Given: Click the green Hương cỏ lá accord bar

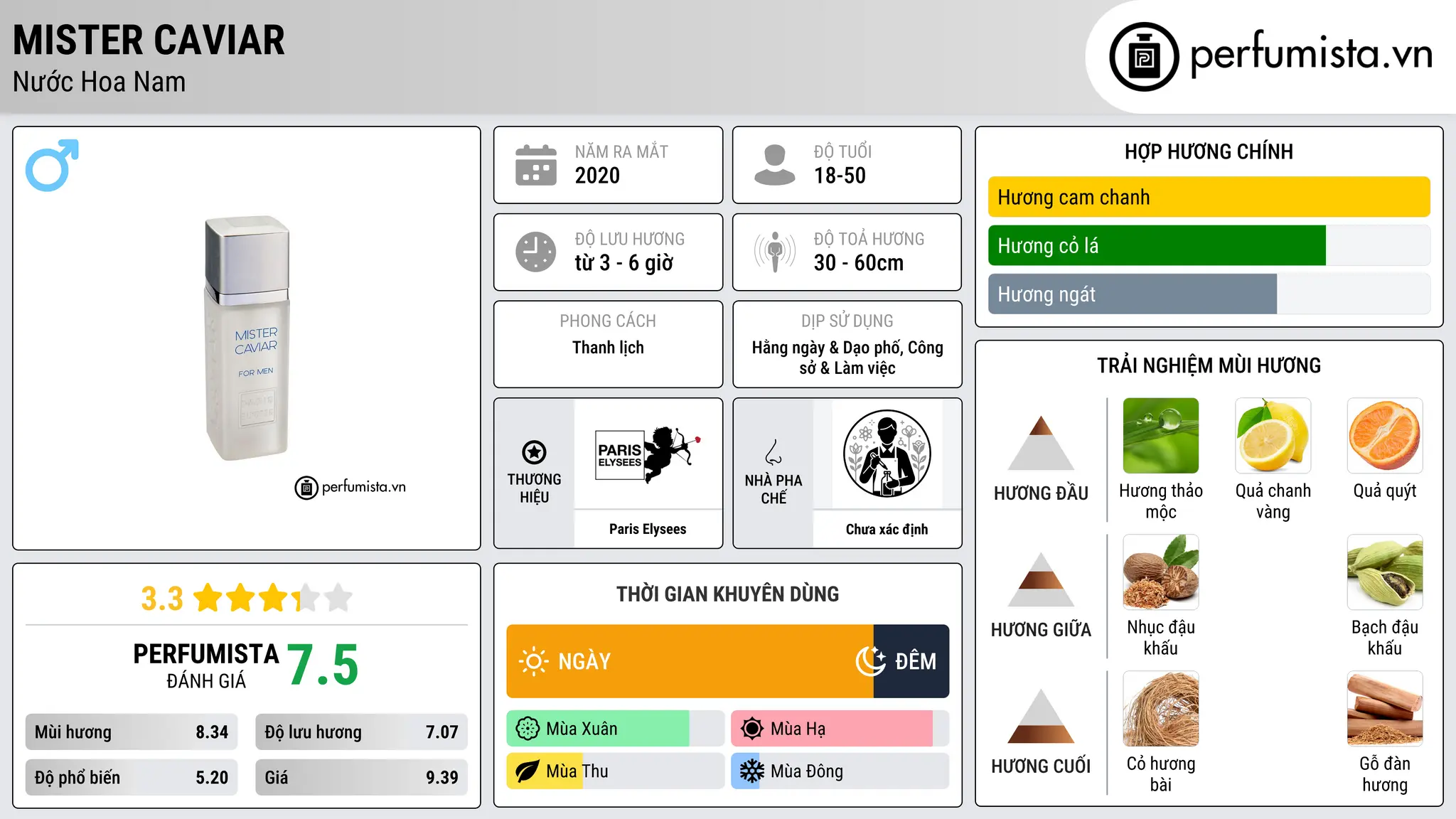Looking at the screenshot, I should coord(1157,245).
